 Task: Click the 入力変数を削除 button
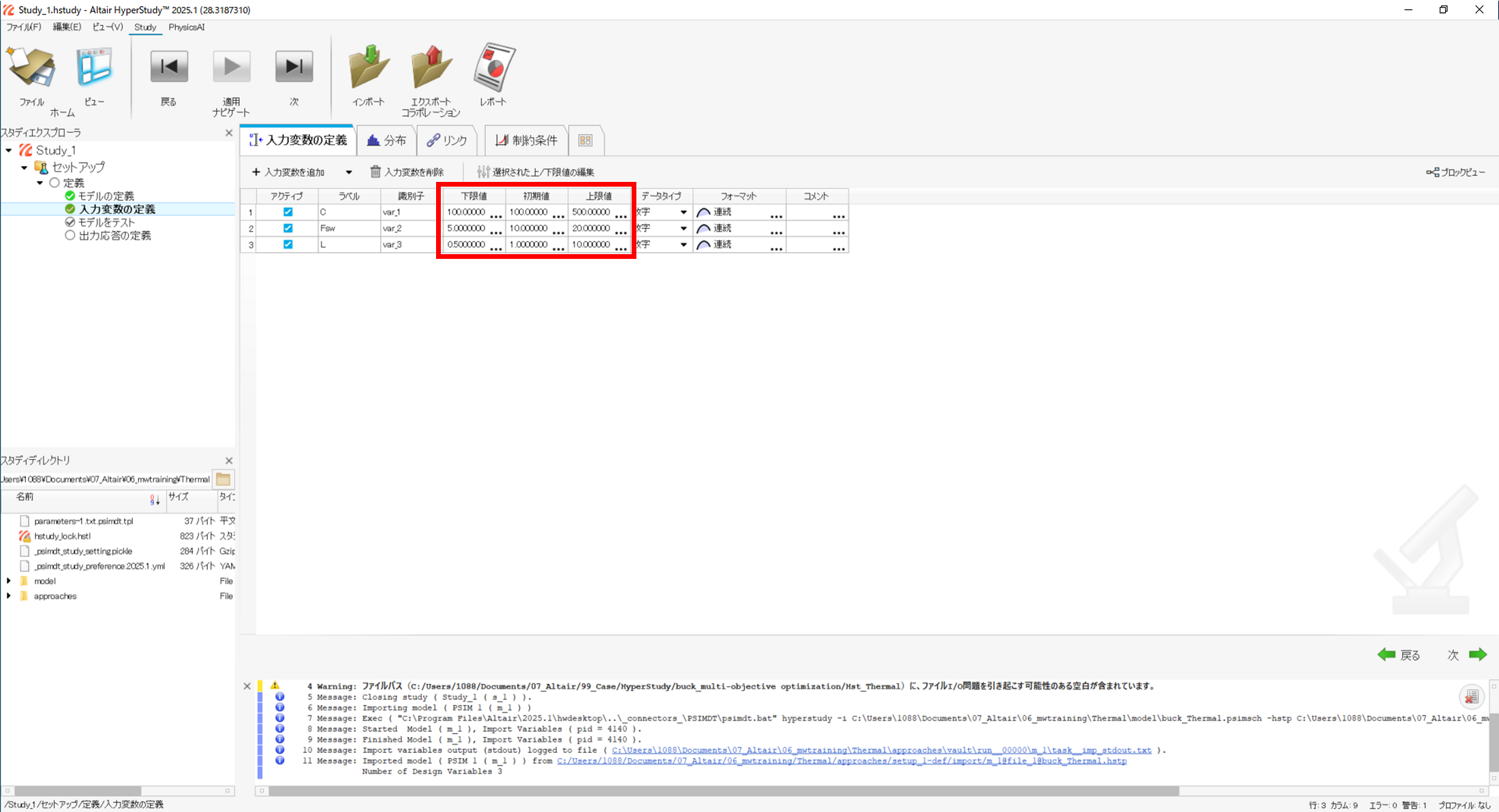point(407,172)
